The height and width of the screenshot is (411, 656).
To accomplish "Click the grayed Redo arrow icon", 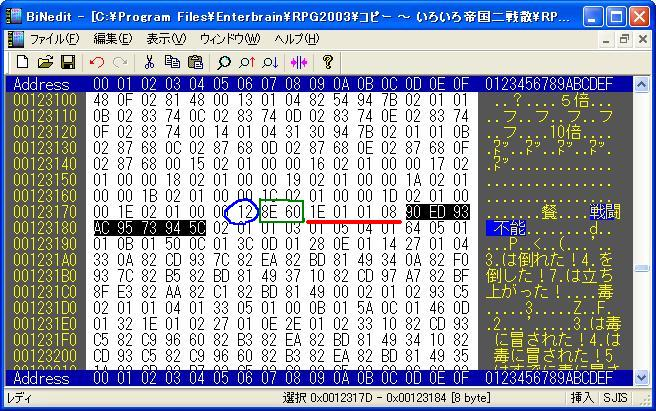I will [120, 62].
